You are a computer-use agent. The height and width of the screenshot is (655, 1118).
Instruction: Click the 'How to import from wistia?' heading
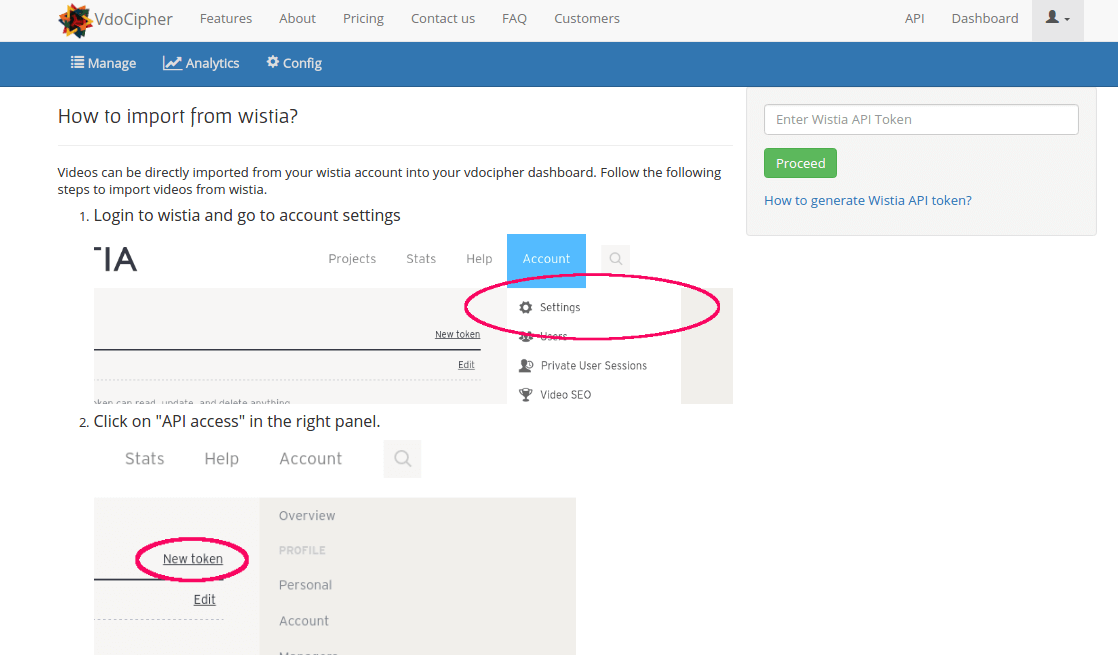178,116
